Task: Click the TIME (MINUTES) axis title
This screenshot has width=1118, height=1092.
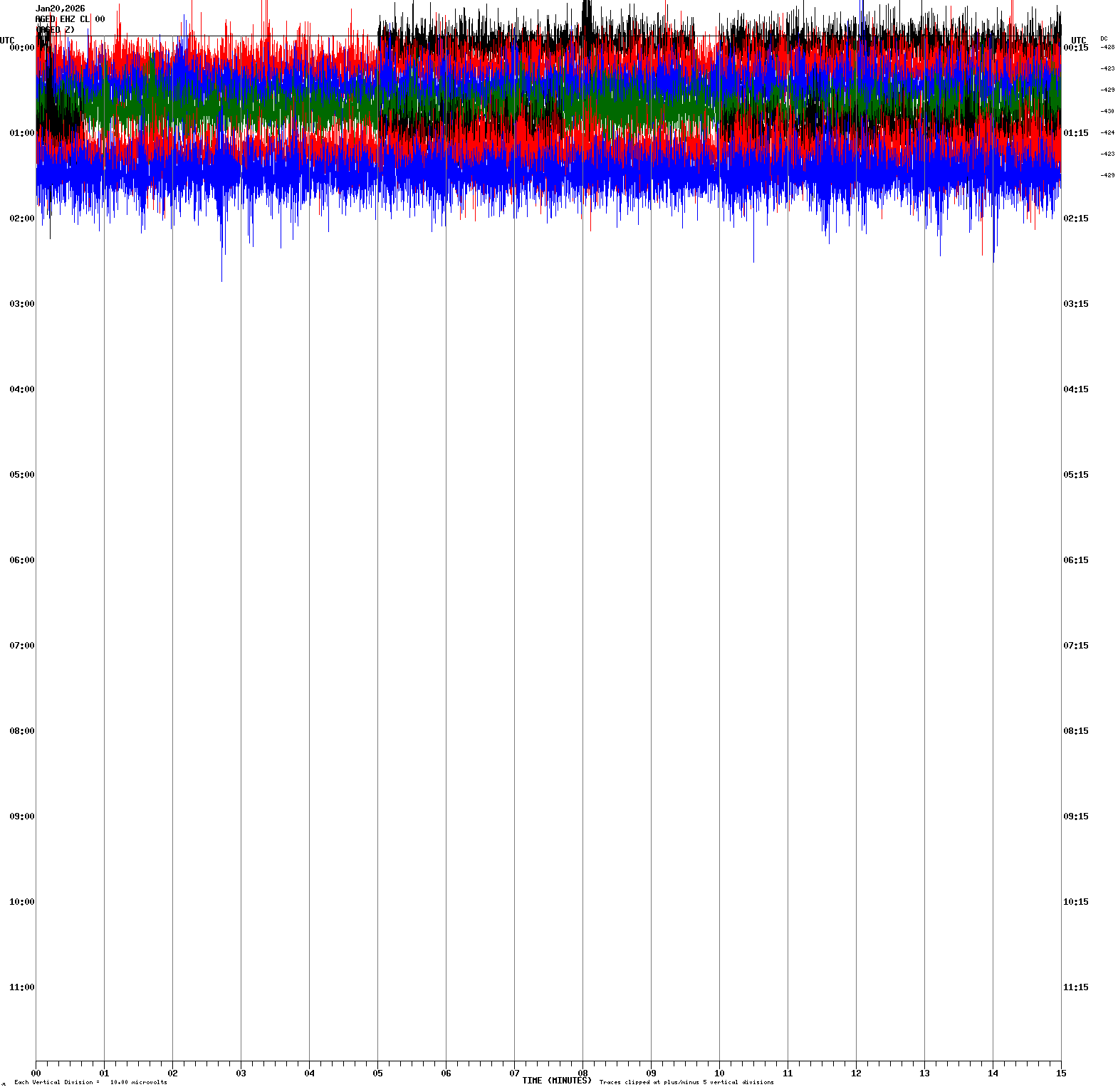Action: pos(557,1081)
